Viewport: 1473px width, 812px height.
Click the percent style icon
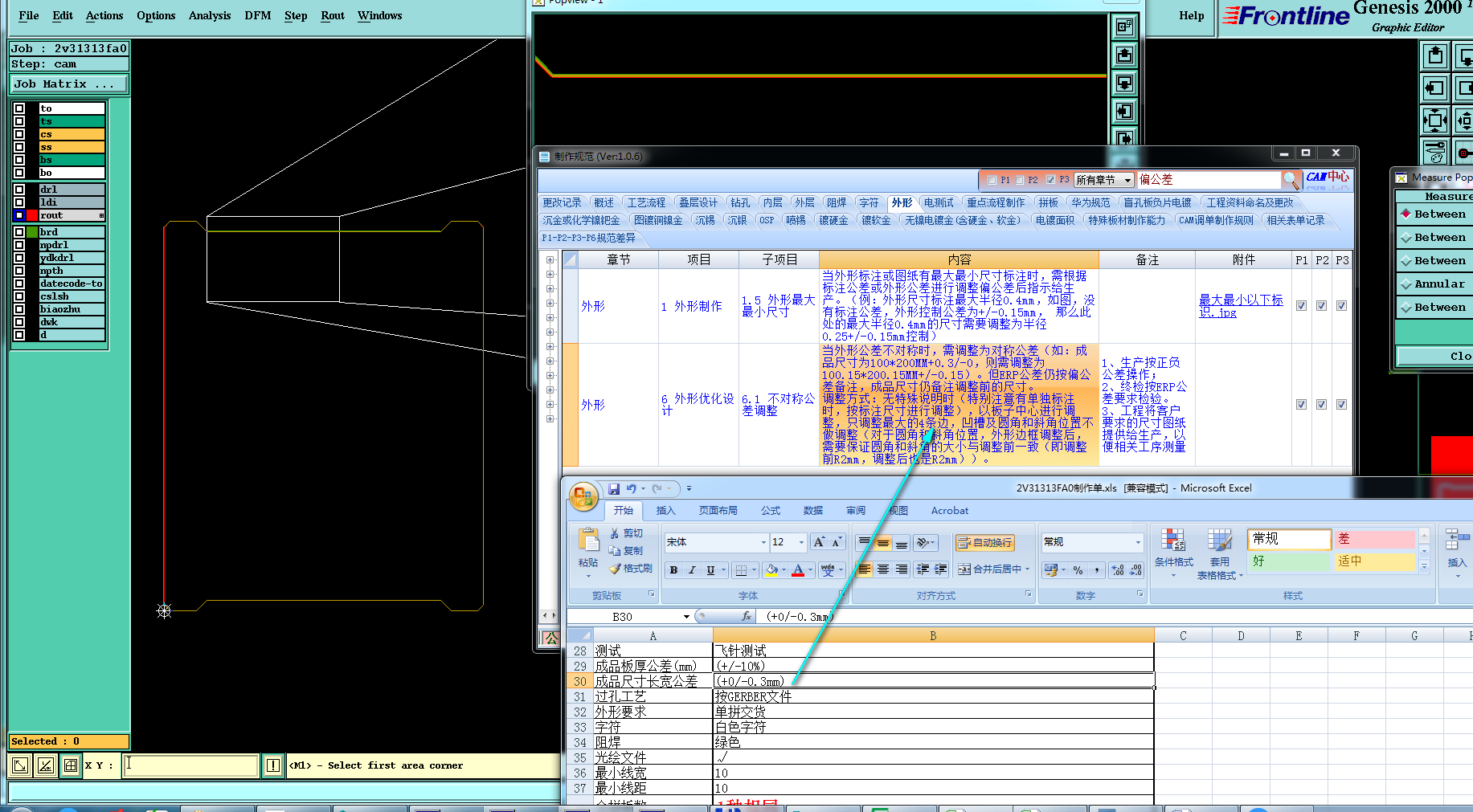click(x=1078, y=570)
